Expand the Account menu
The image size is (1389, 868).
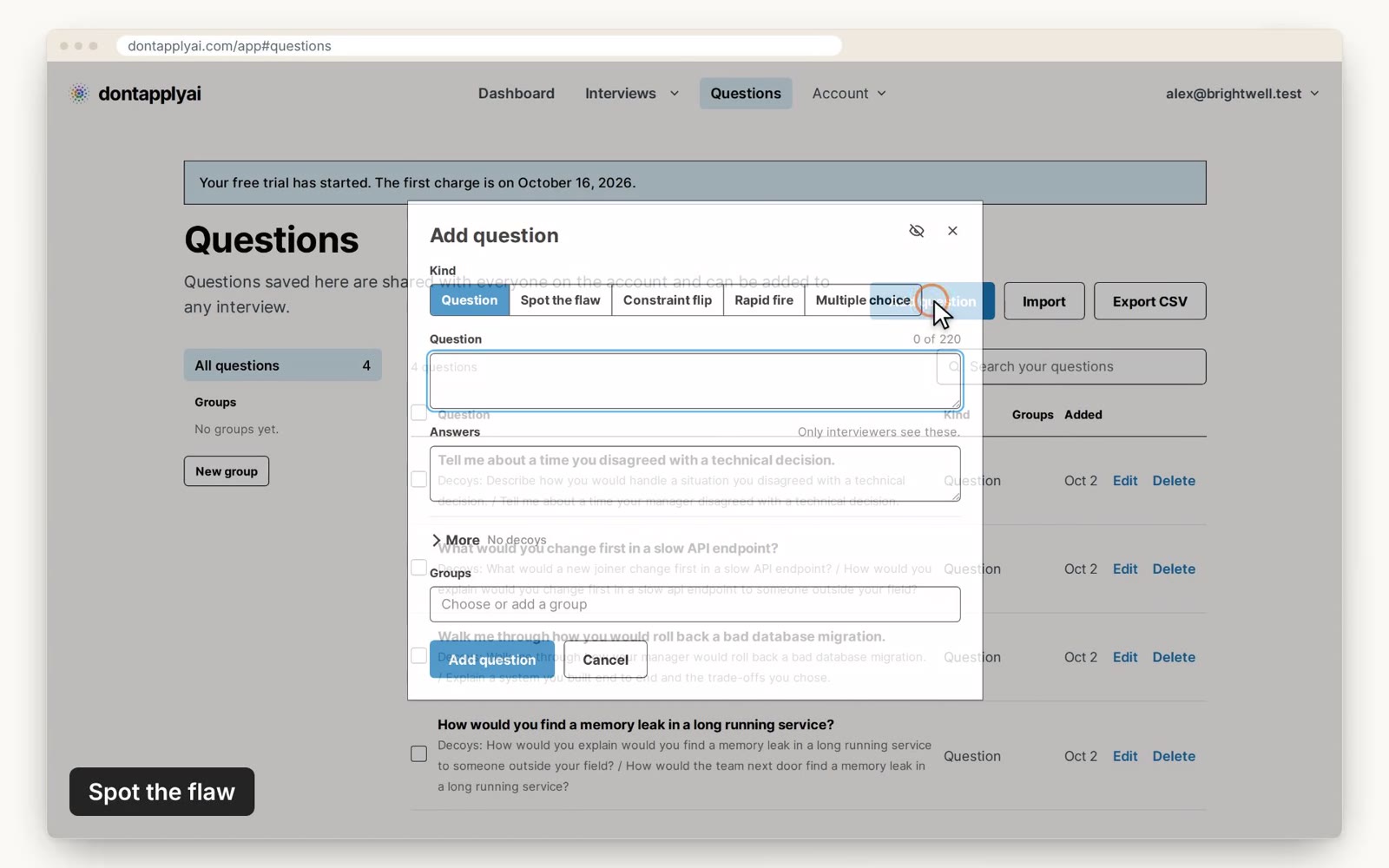(x=849, y=94)
